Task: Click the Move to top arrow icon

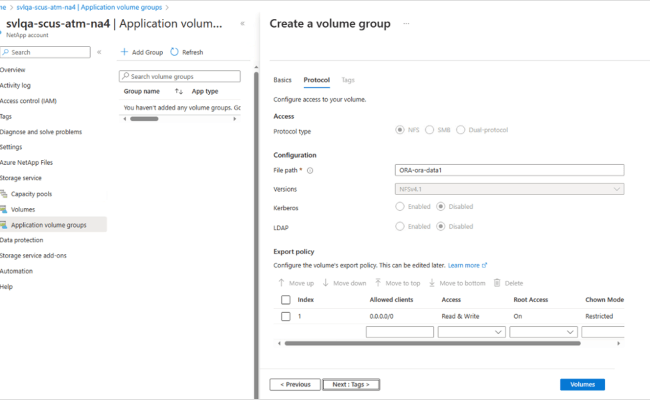Action: tap(378, 283)
